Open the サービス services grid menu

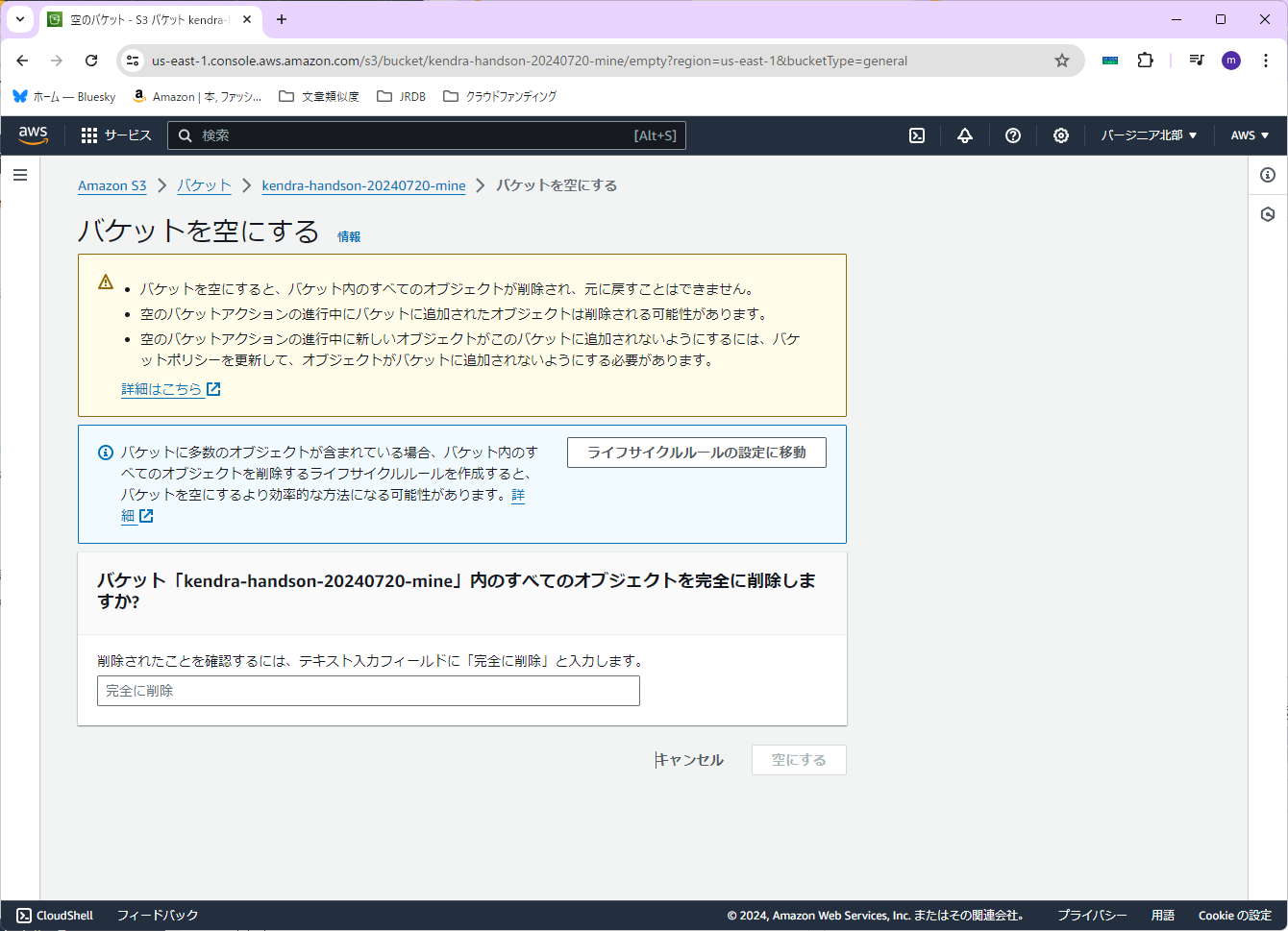[116, 135]
